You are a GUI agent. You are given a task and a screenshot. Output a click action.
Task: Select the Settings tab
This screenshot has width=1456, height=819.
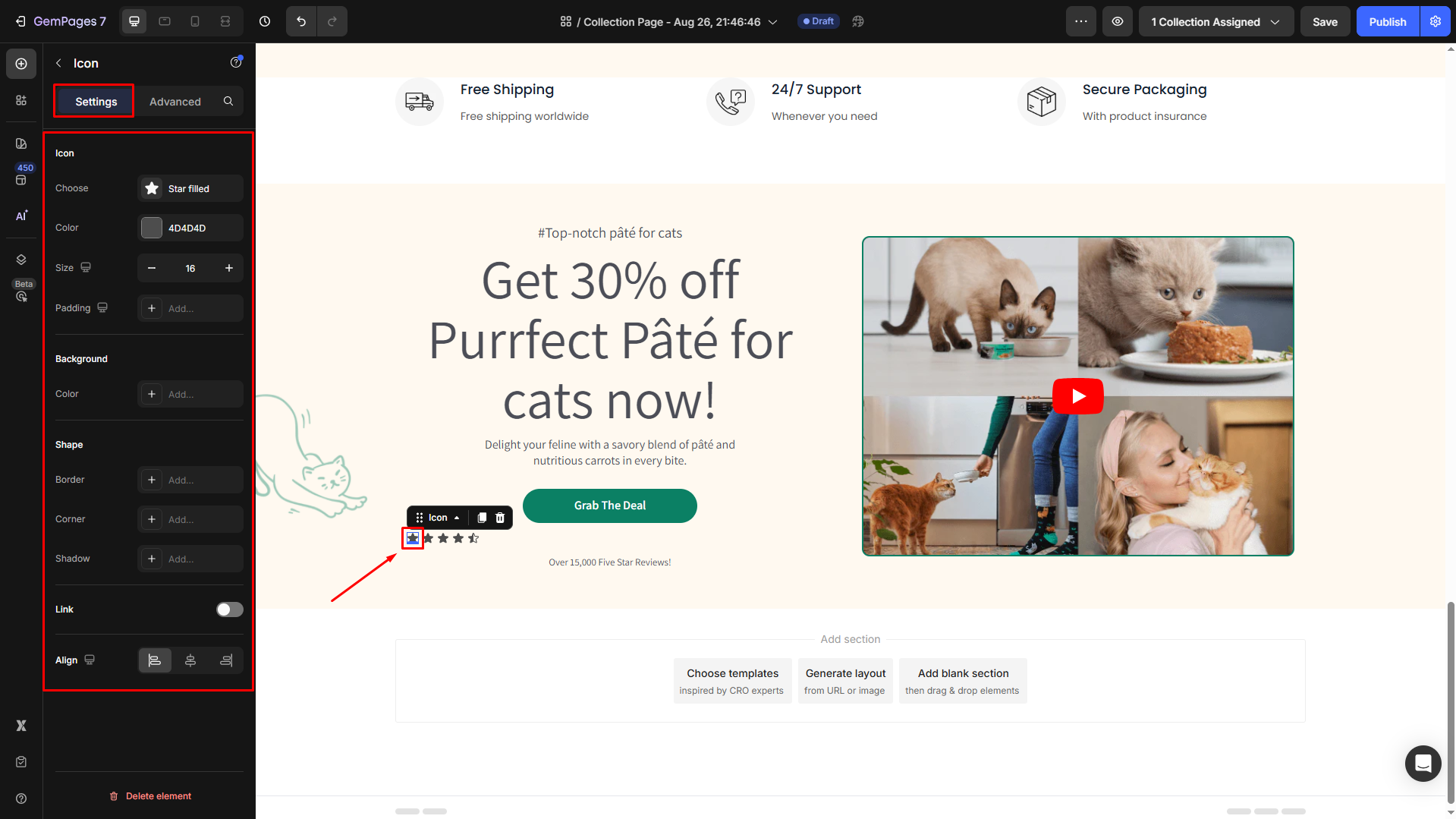click(96, 101)
